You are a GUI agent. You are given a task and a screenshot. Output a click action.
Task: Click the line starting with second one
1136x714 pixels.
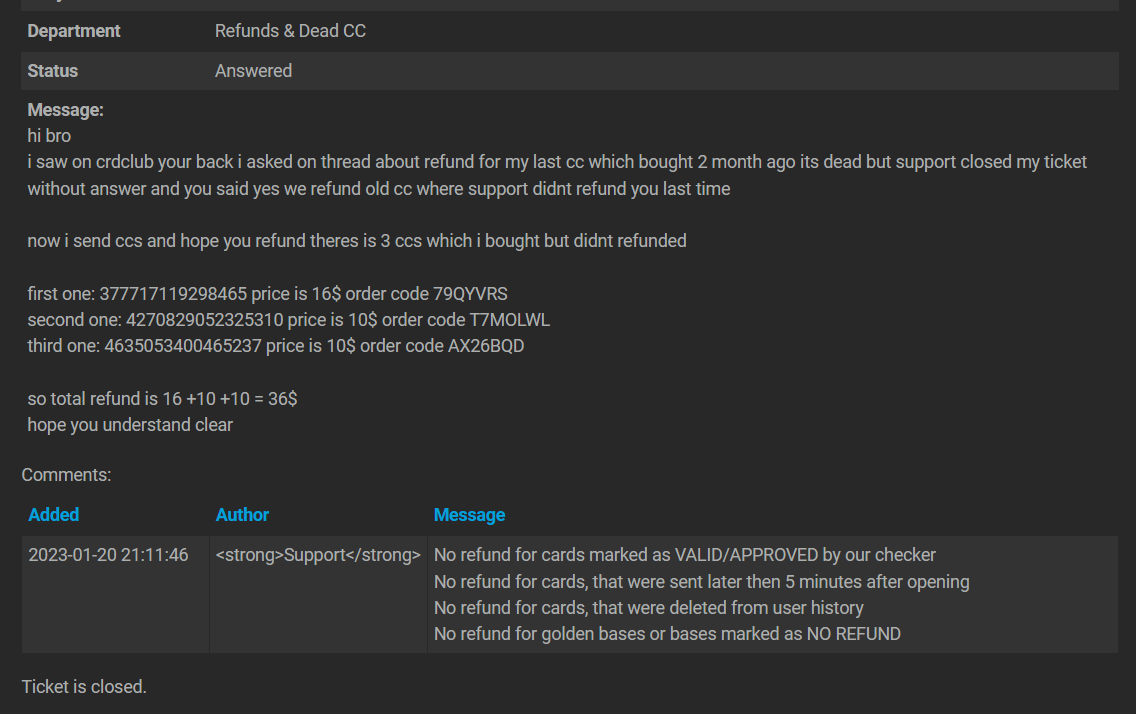click(x=288, y=320)
